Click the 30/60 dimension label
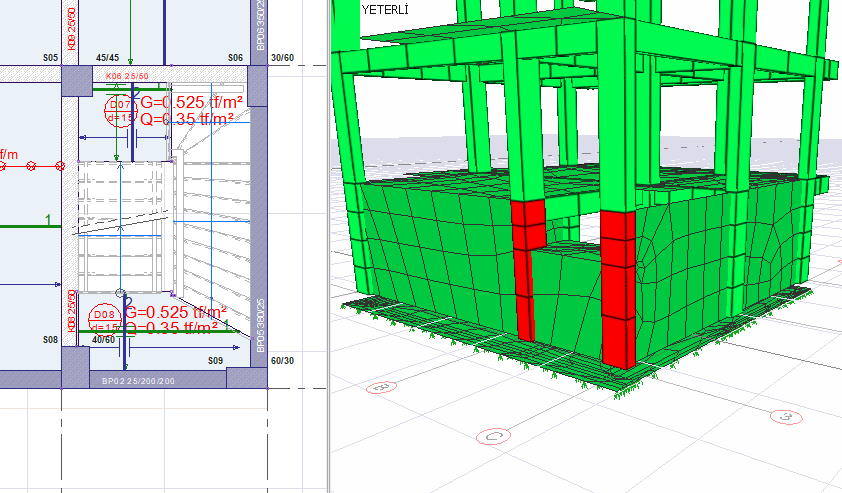Screen dimensions: 842x493 [284, 58]
